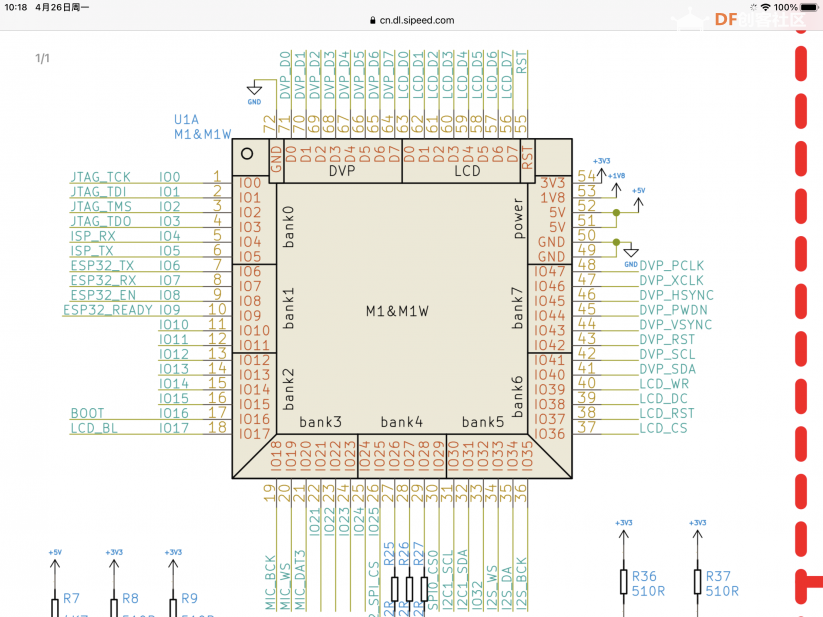Image resolution: width=823 pixels, height=617 pixels.
Task: Tap the +3V3 power arrow above R37
Action: 698,533
